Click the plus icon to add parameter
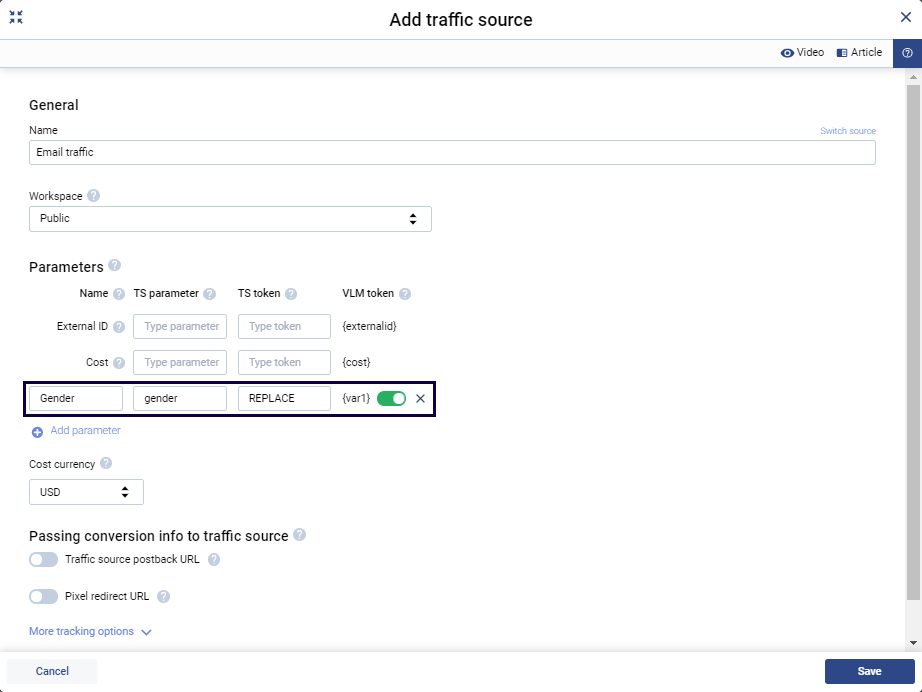Viewport: 922px width, 692px height. [36, 430]
